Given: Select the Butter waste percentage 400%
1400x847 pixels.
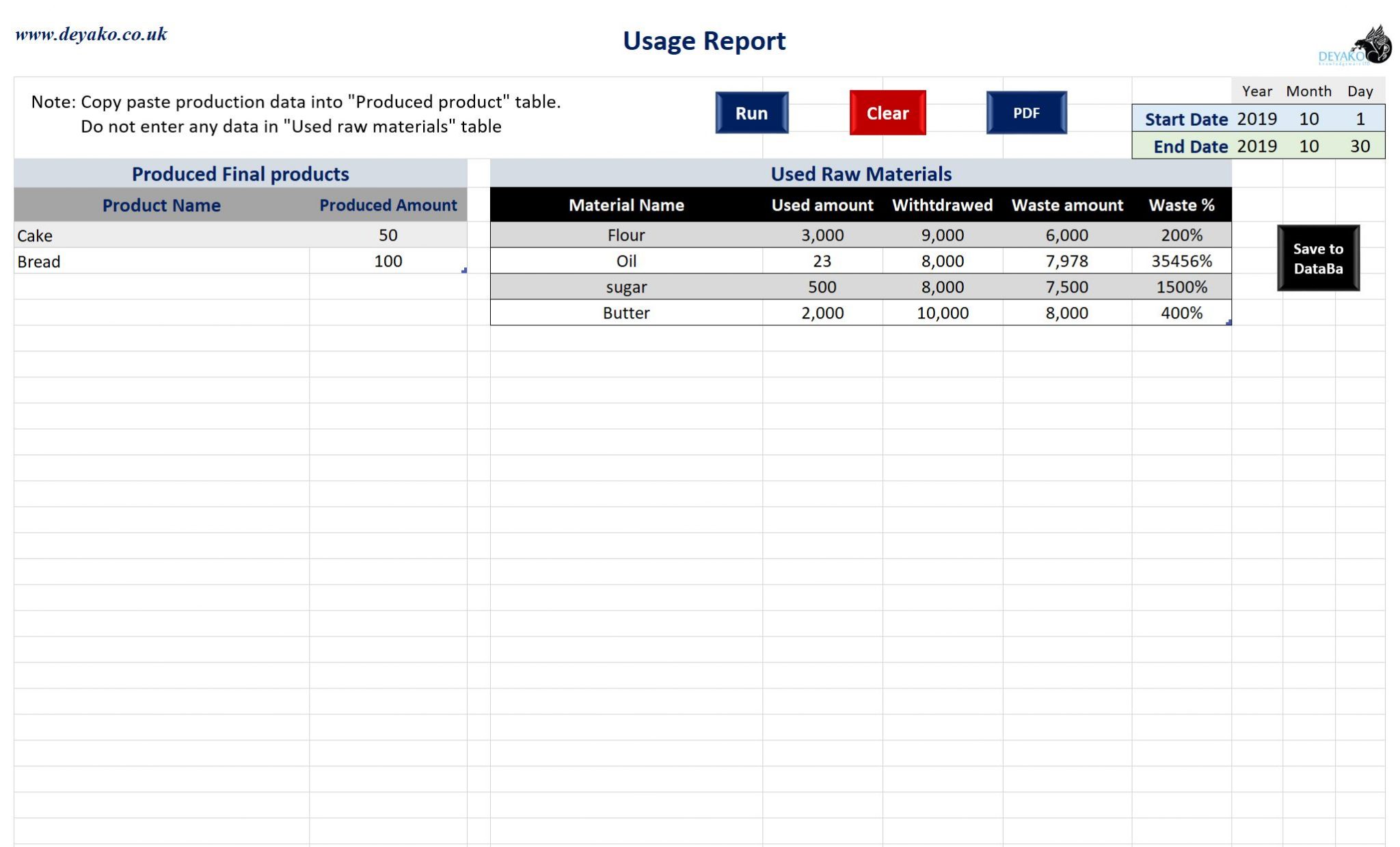Looking at the screenshot, I should click(1181, 312).
